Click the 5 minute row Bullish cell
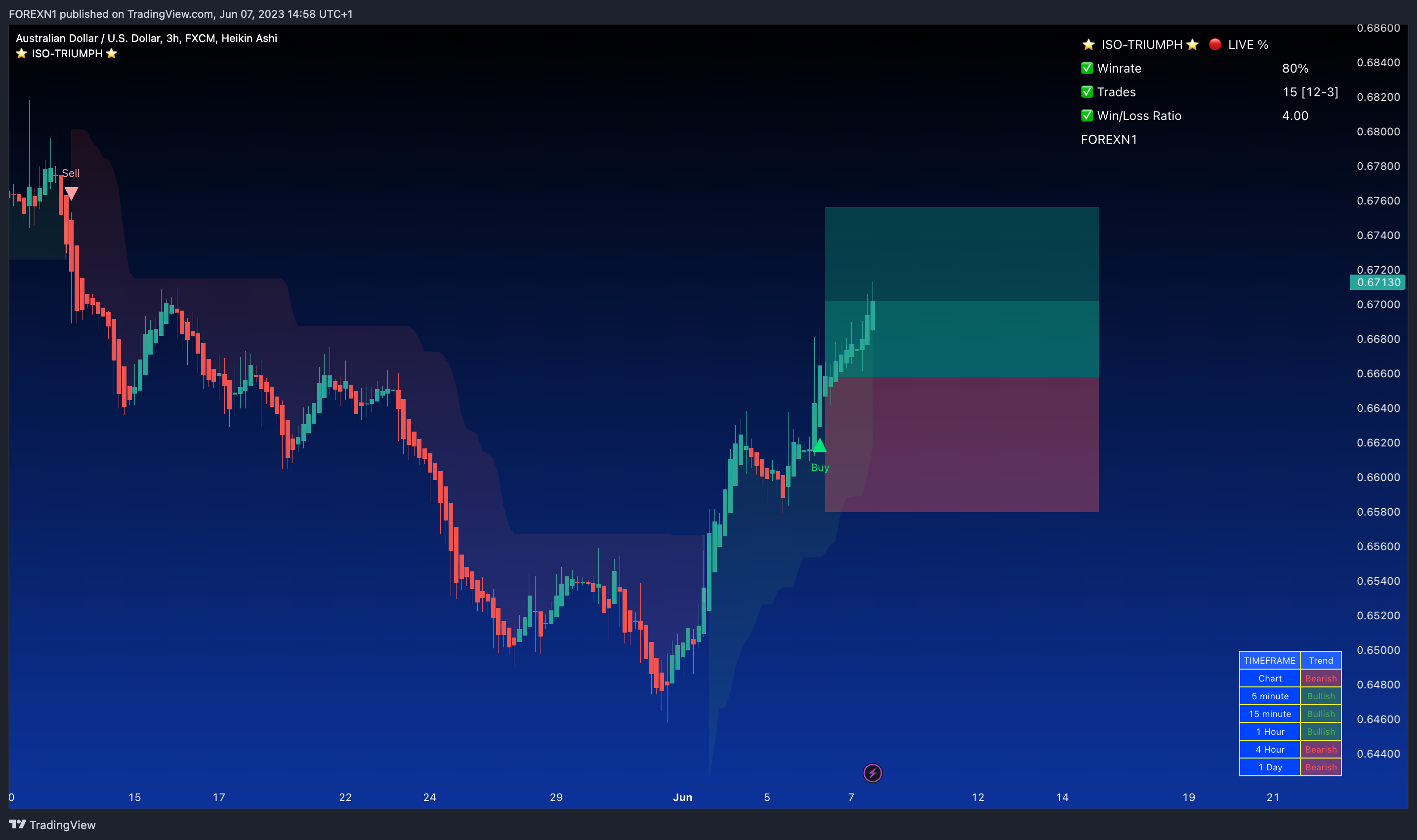The height and width of the screenshot is (840, 1417). click(1321, 696)
